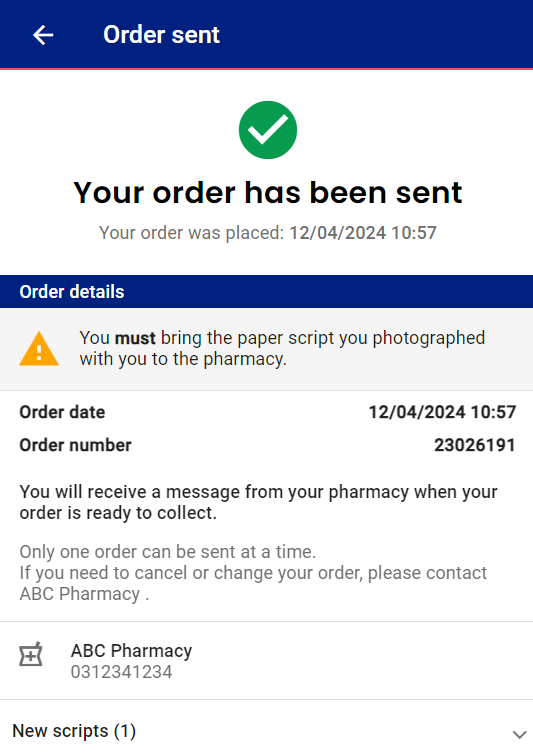Expand the New scripts chevron

click(519, 734)
